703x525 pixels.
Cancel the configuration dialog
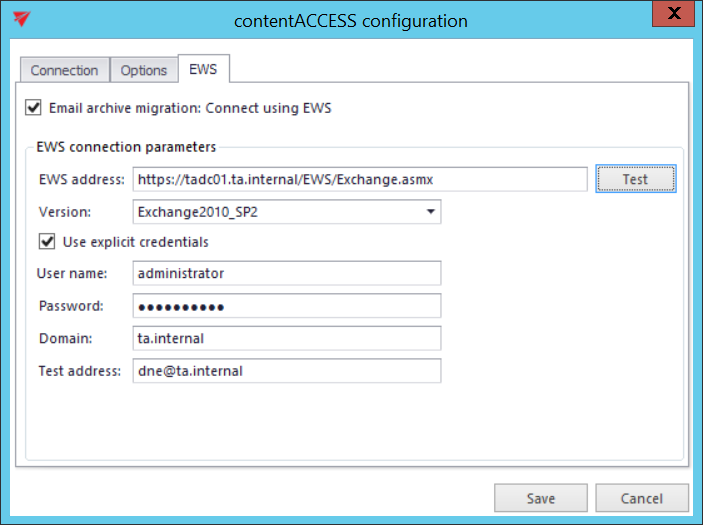pos(642,498)
